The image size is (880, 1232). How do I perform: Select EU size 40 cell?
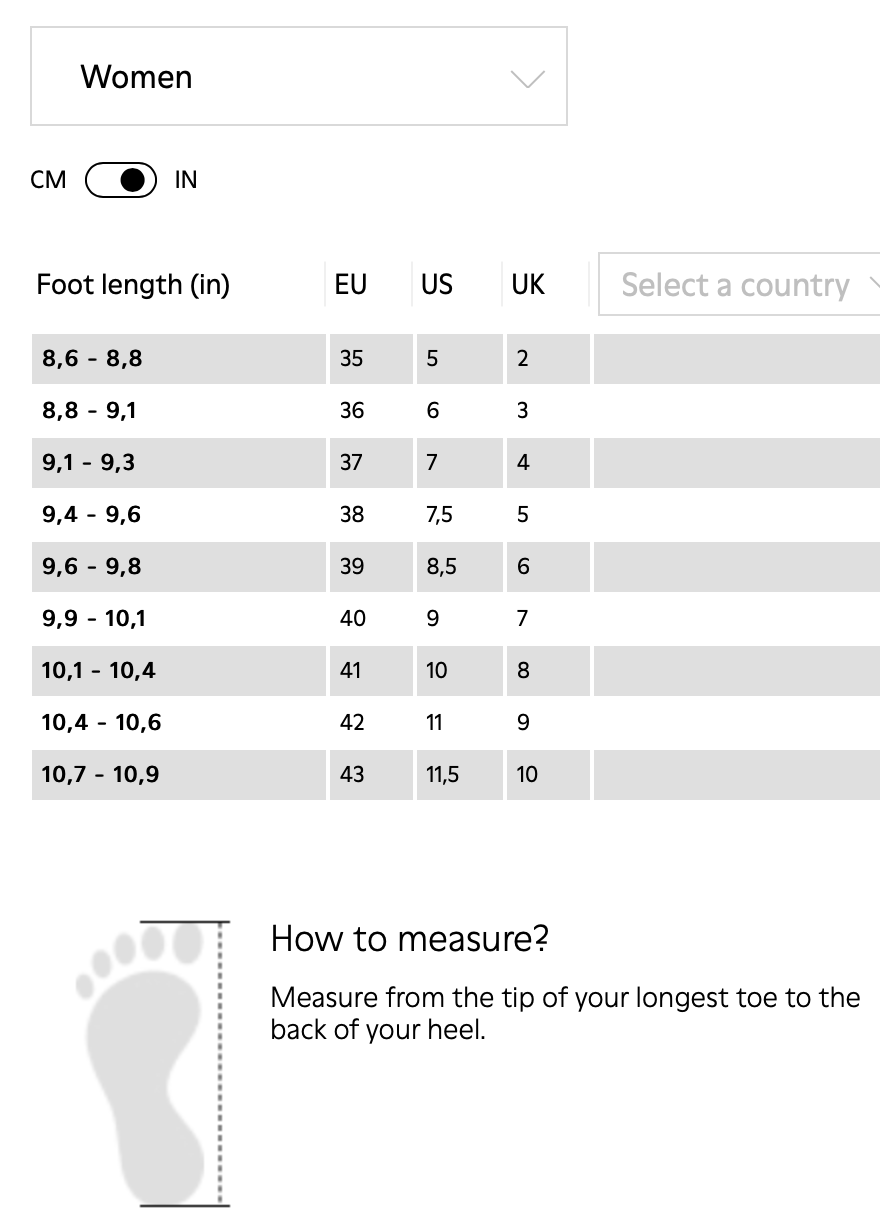point(353,619)
